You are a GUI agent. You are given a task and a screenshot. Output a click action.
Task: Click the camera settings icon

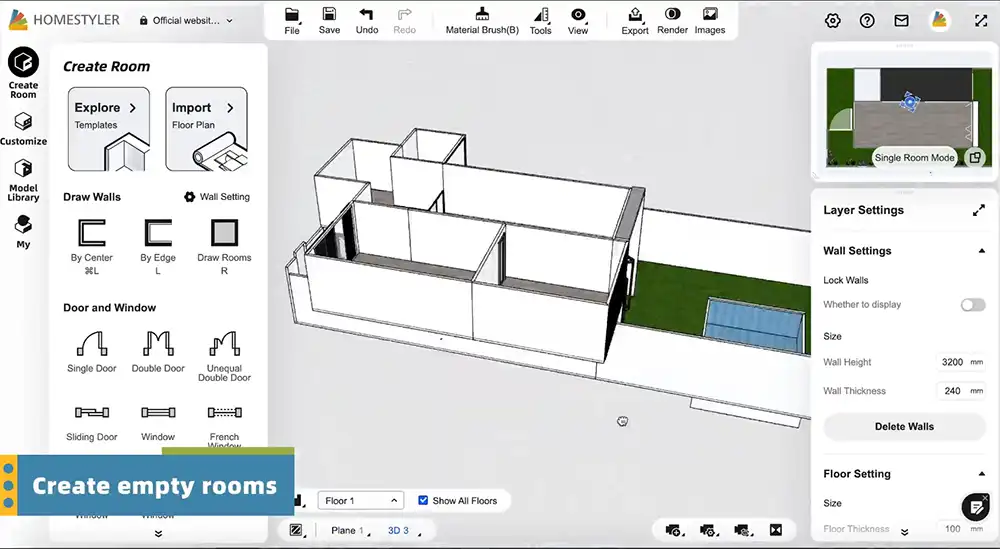click(708, 530)
